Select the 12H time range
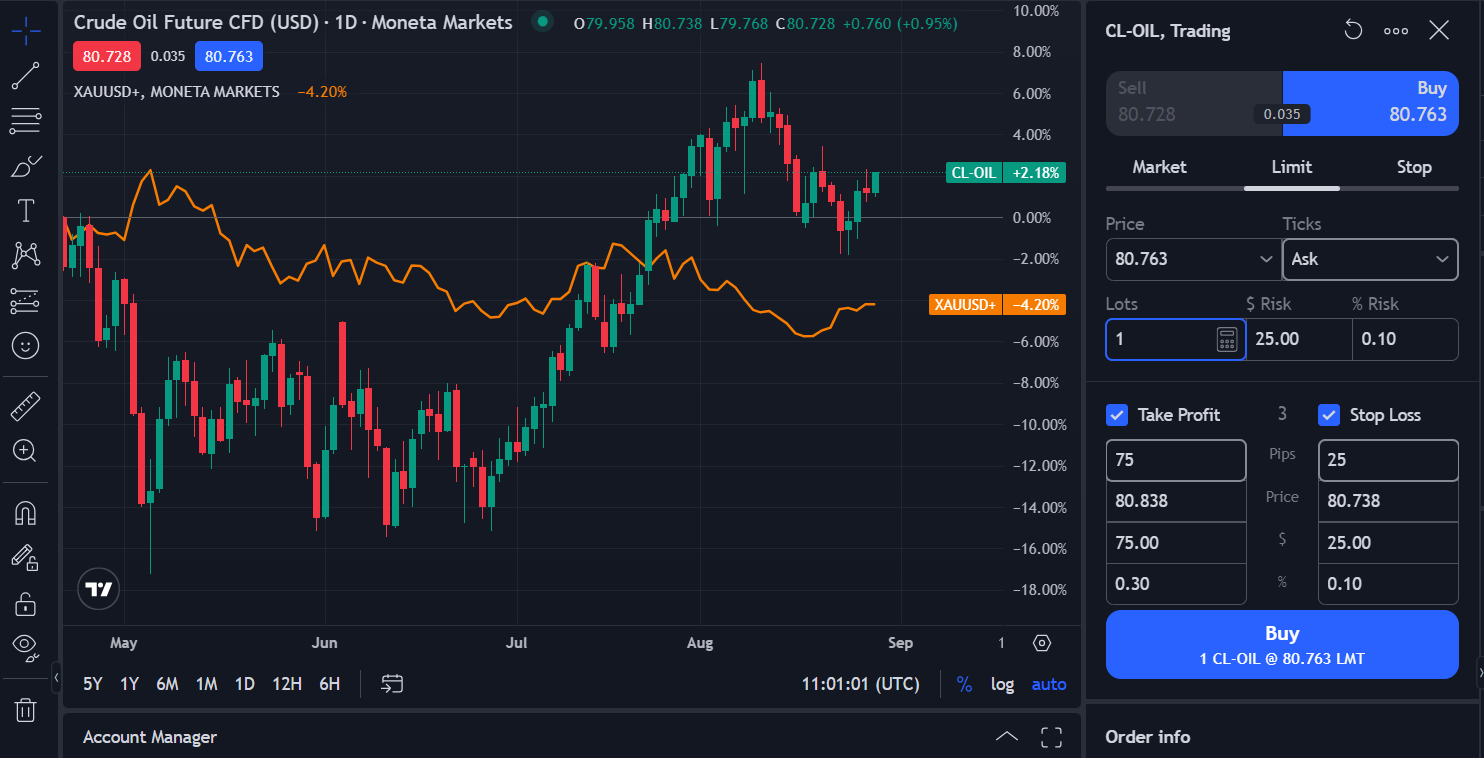This screenshot has width=1484, height=758. pyautogui.click(x=287, y=684)
